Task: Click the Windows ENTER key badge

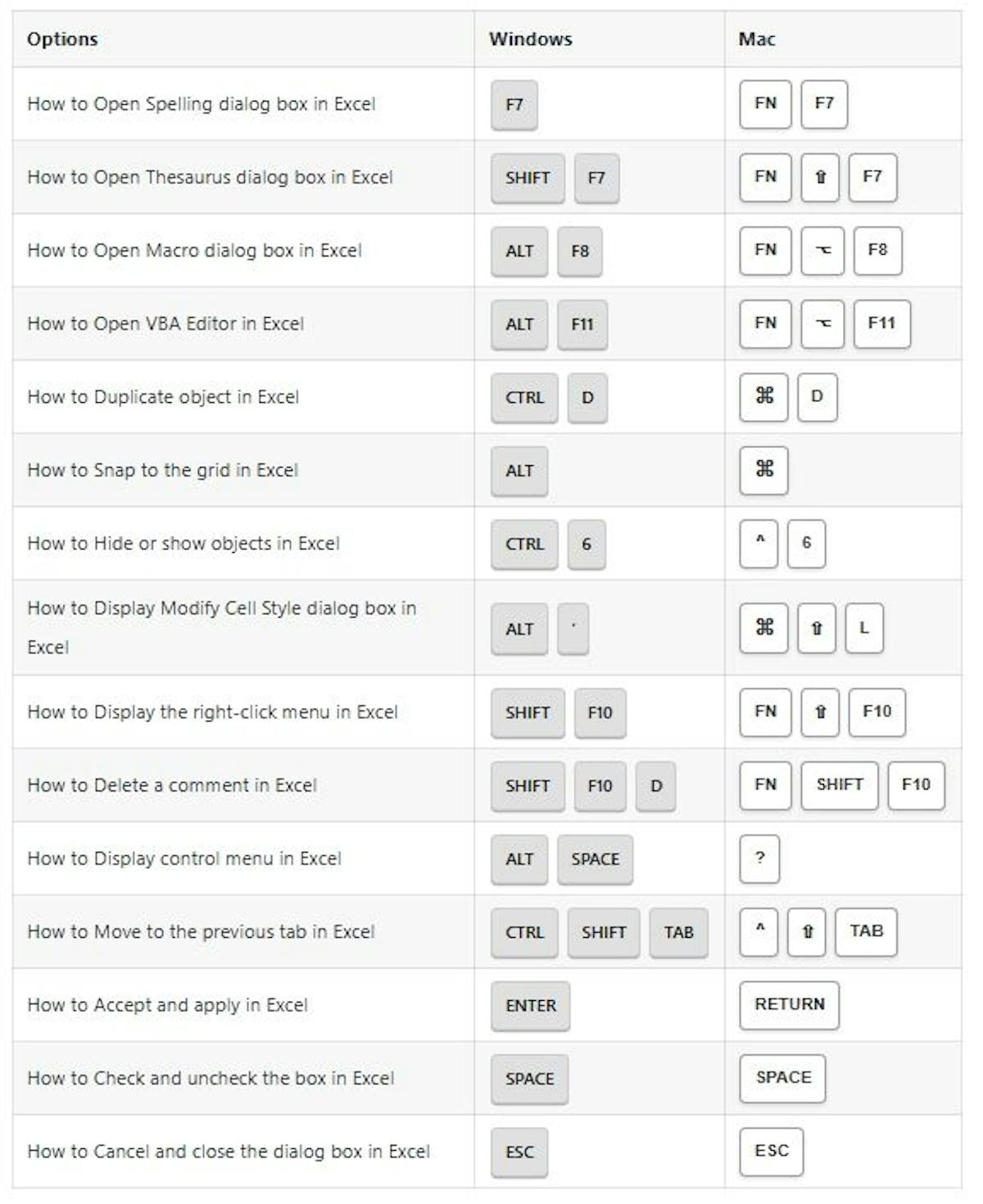Action: [x=530, y=1006]
